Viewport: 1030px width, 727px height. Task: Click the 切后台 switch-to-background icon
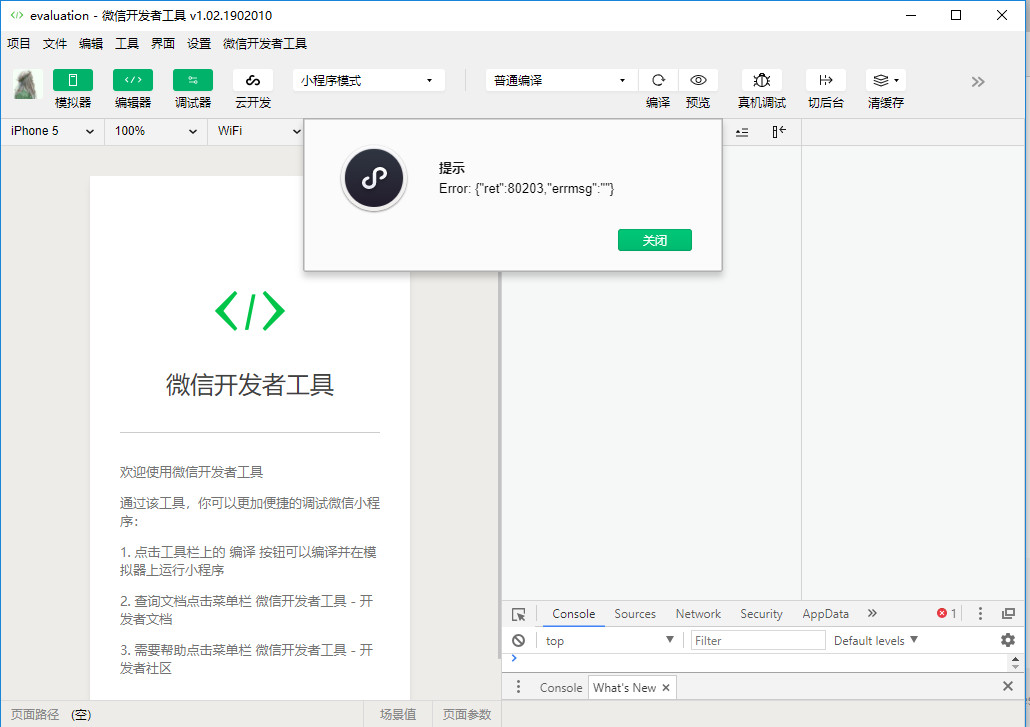click(x=826, y=80)
